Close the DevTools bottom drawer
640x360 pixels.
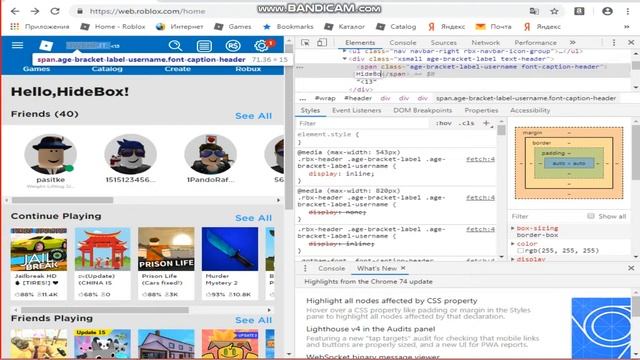(x=631, y=268)
